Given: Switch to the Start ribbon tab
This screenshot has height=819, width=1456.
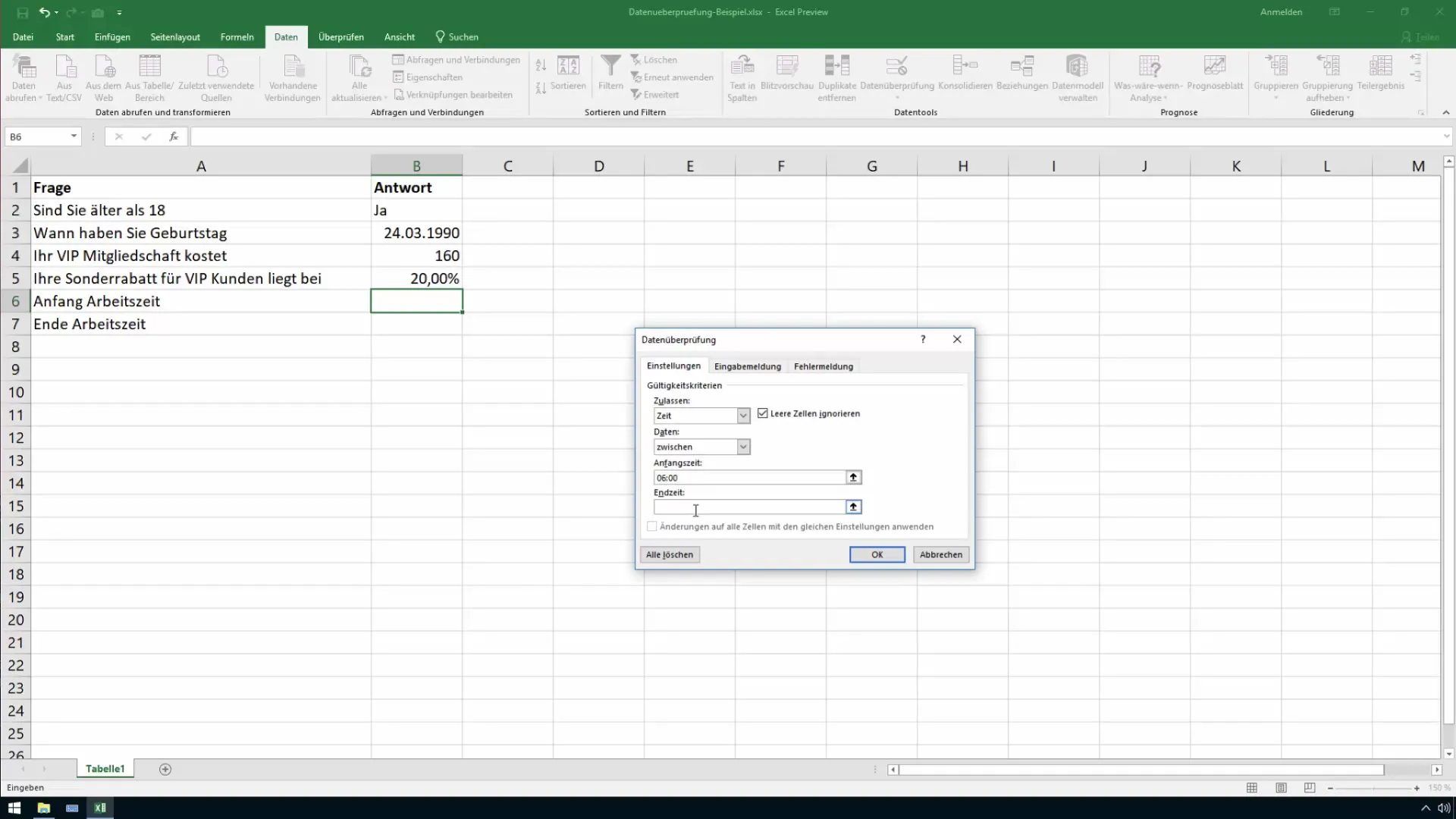Looking at the screenshot, I should coord(65,36).
